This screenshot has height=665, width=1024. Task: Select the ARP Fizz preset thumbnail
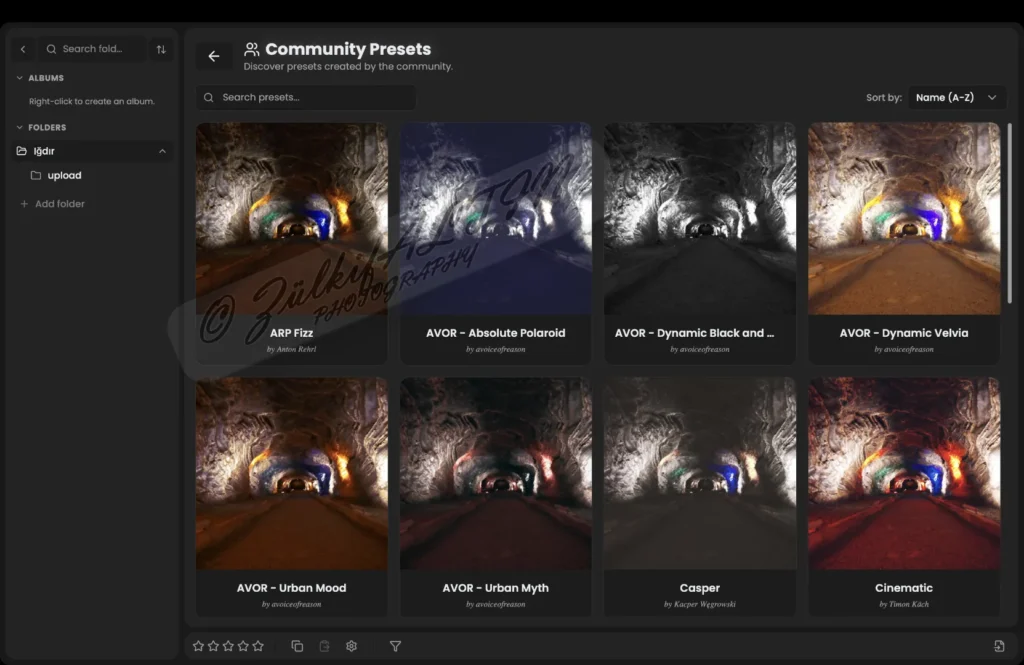291,219
